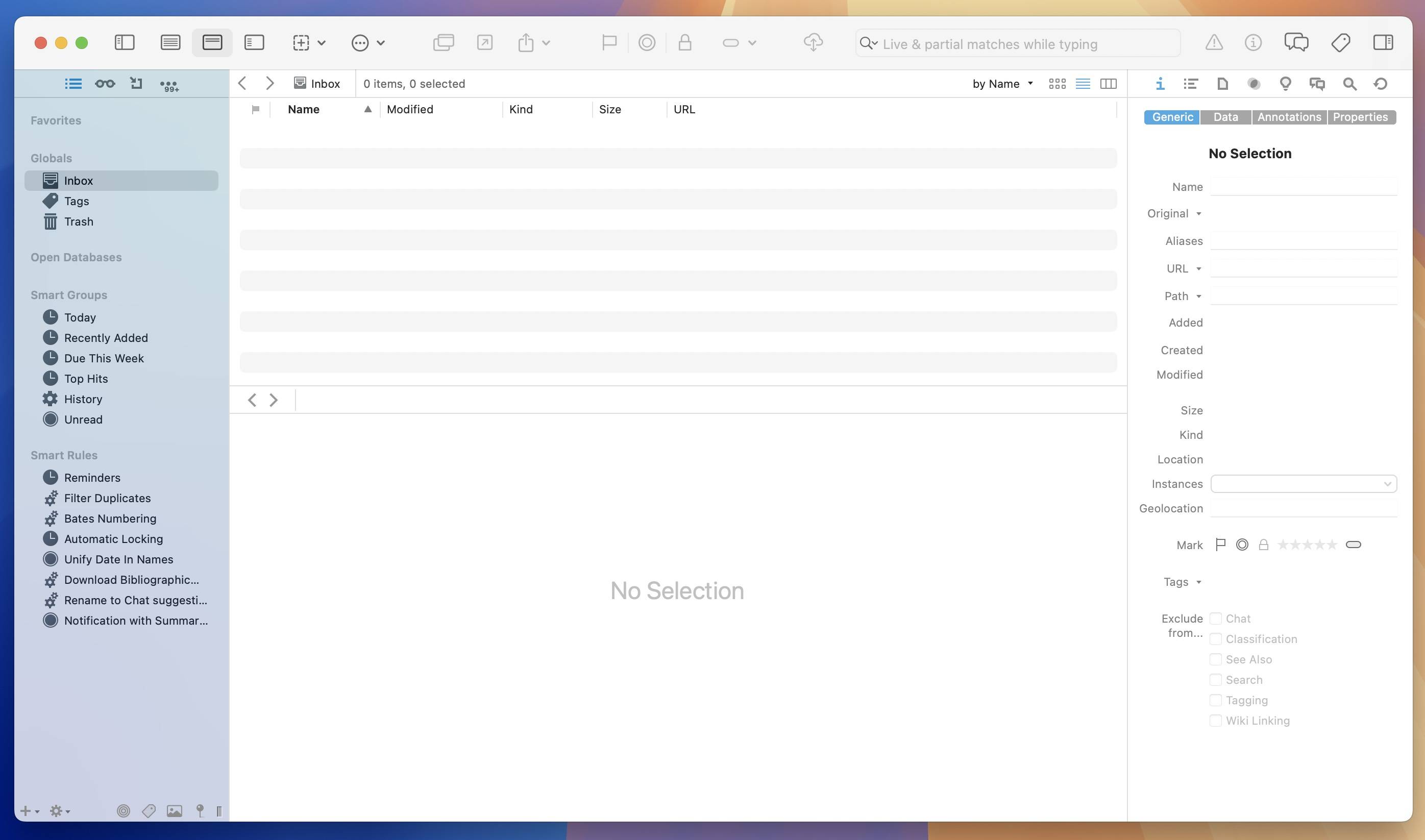This screenshot has width=1425, height=840.
Task: Go back in item list navigation
Action: 242,84
